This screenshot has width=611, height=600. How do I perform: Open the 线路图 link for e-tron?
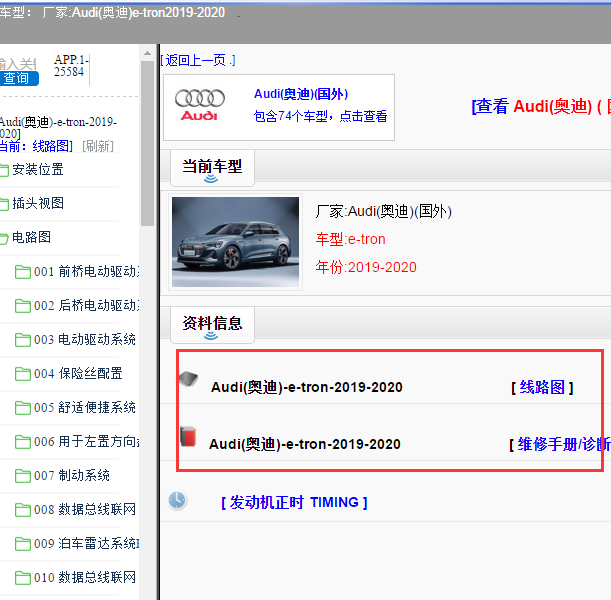click(542, 387)
